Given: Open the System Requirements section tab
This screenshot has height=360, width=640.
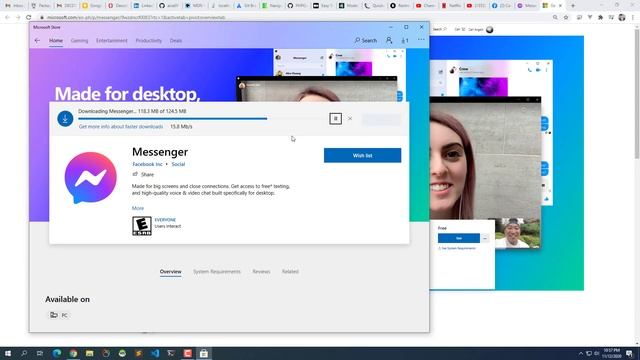Looking at the screenshot, I should coord(217,271).
